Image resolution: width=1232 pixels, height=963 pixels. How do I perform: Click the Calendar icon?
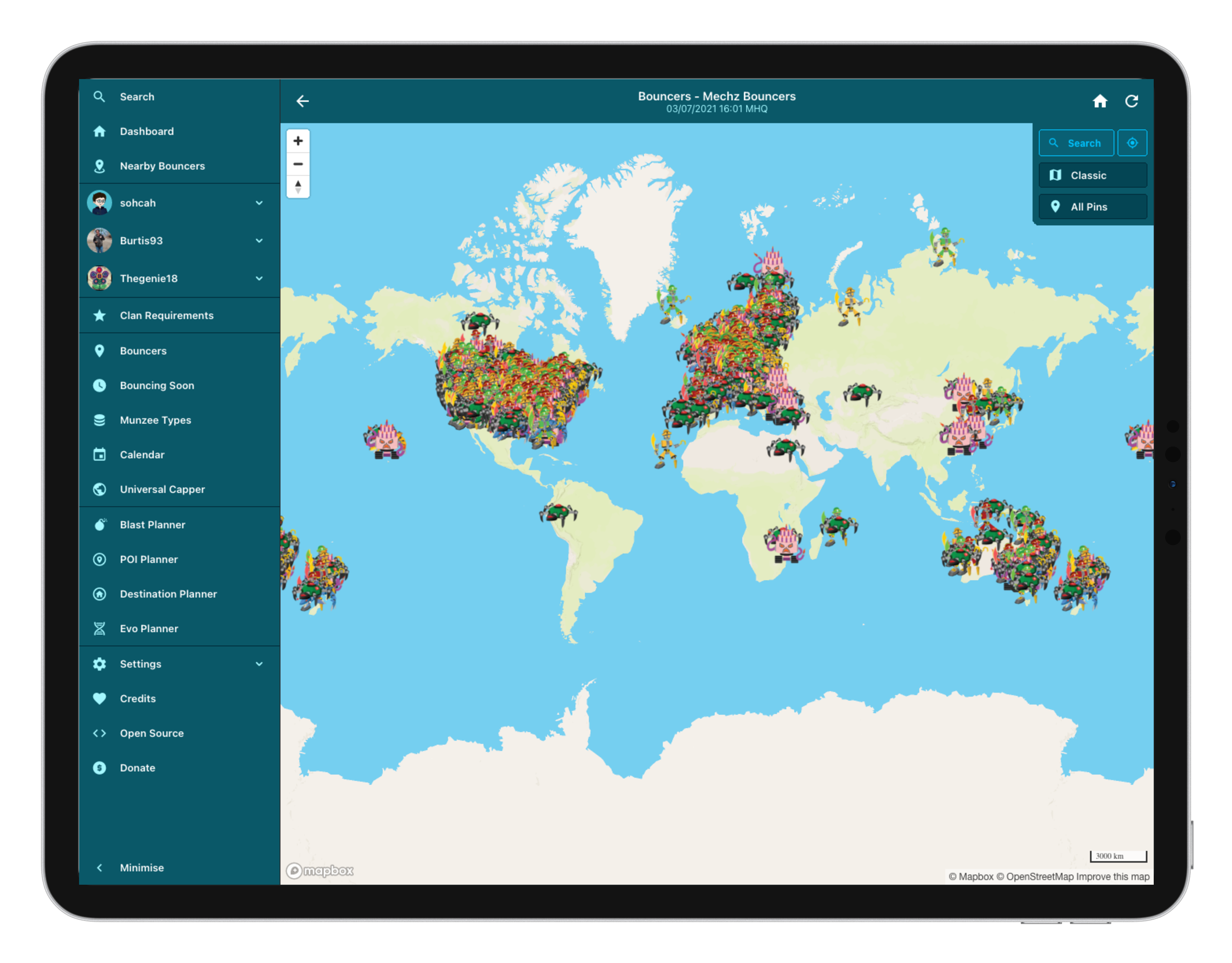tap(99, 455)
